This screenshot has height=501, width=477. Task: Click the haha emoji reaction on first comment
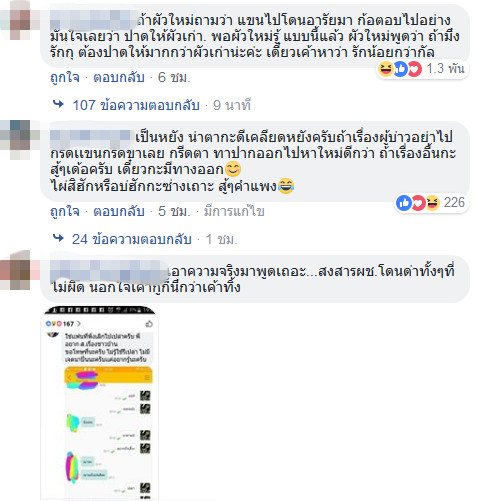tap(386, 69)
